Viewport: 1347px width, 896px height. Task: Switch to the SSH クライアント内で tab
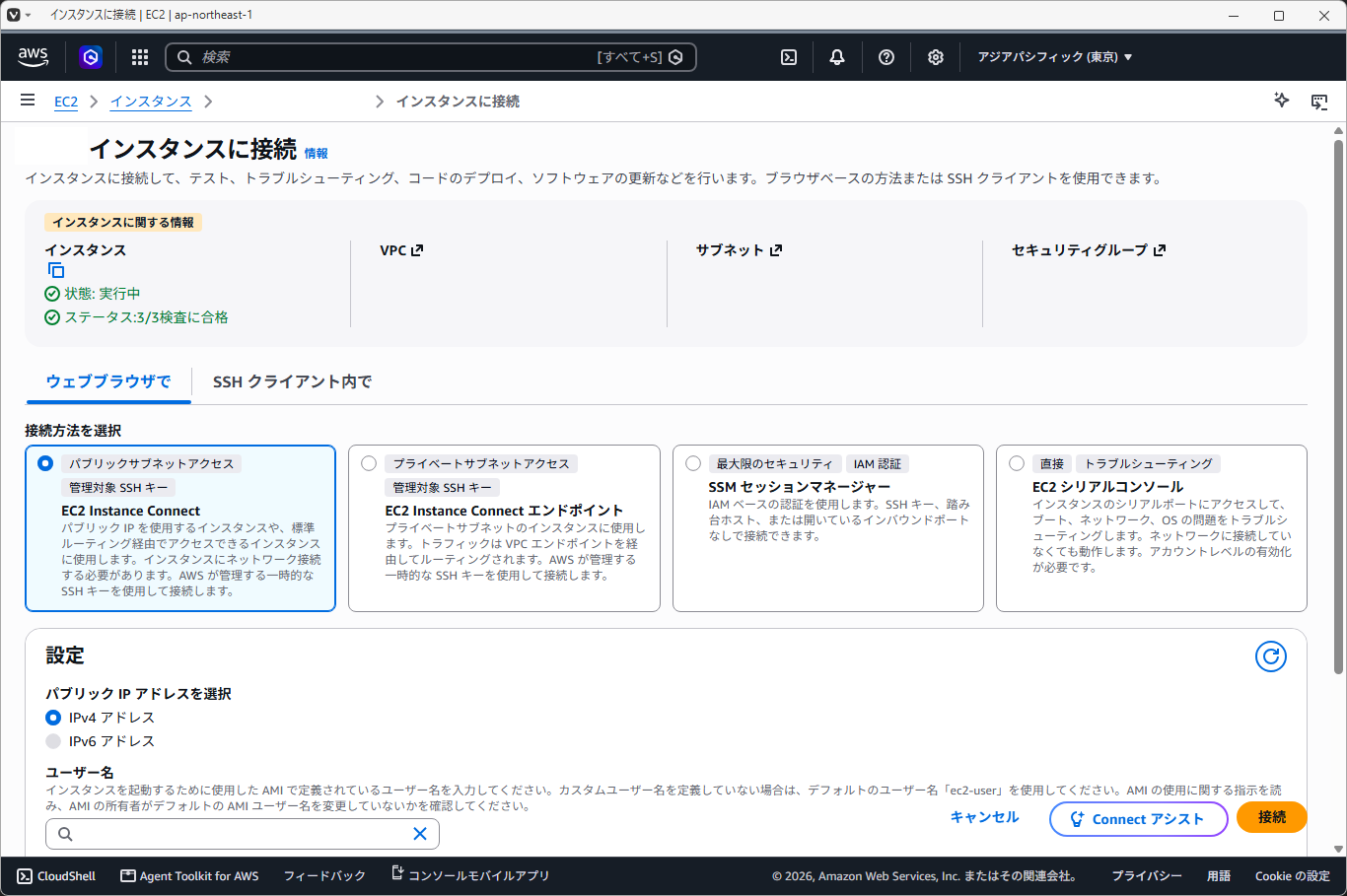(x=293, y=381)
